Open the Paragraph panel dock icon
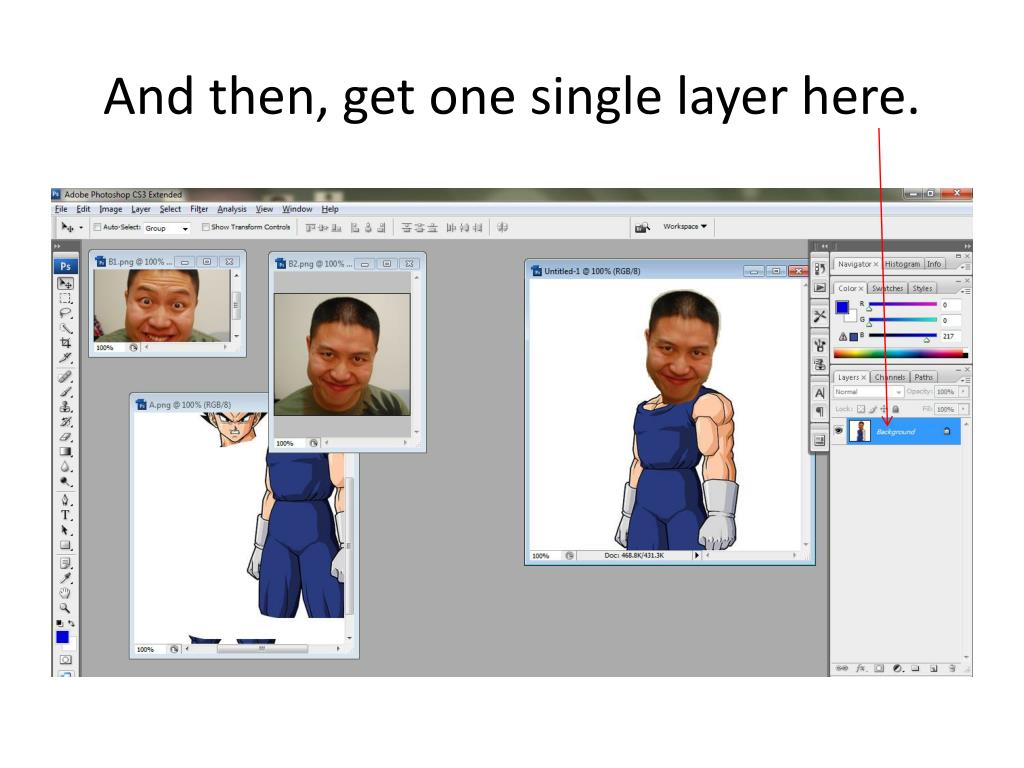Image resolution: width=1024 pixels, height=768 pixels. [x=820, y=411]
